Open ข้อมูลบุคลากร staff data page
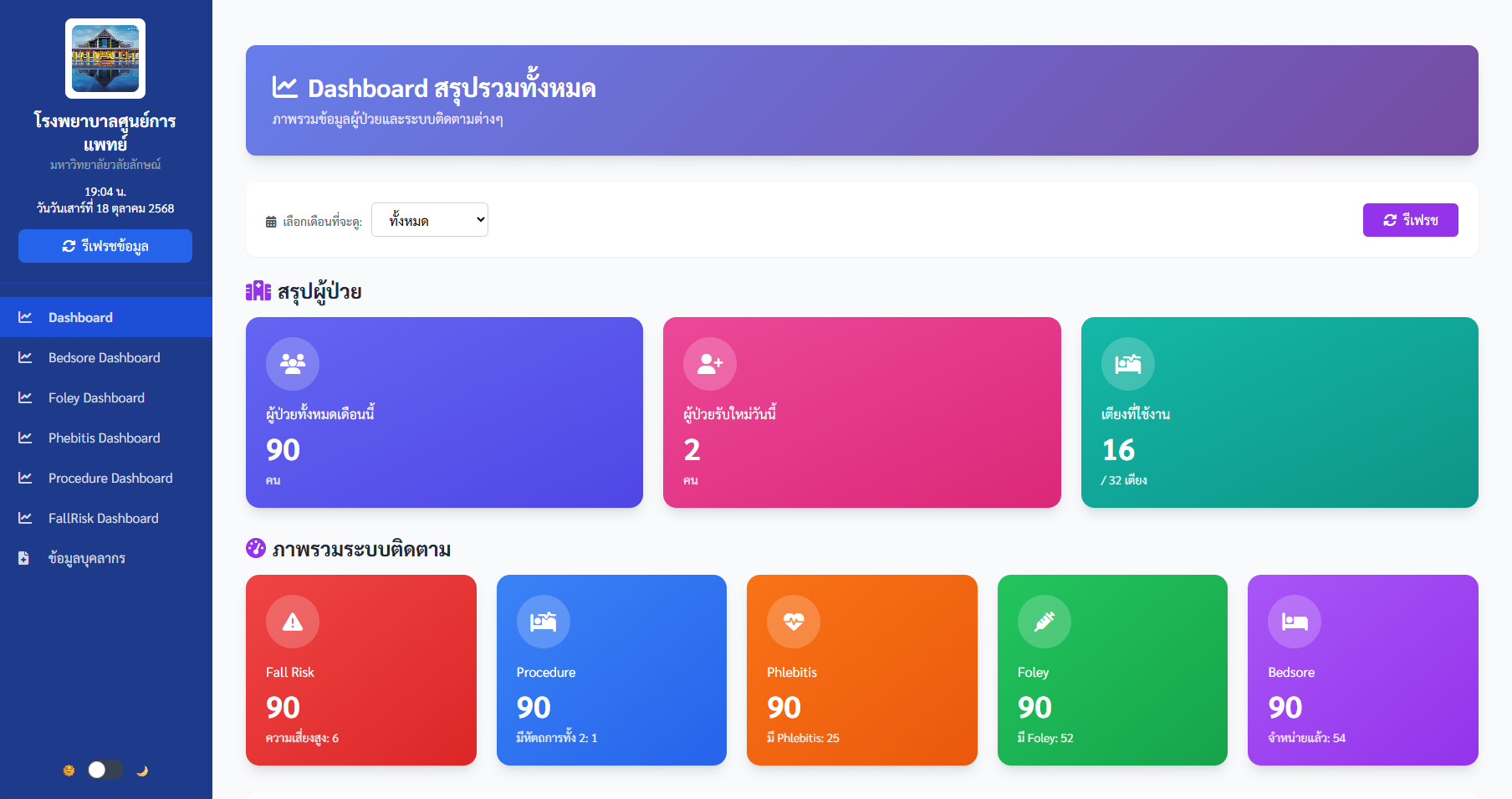 pos(86,559)
